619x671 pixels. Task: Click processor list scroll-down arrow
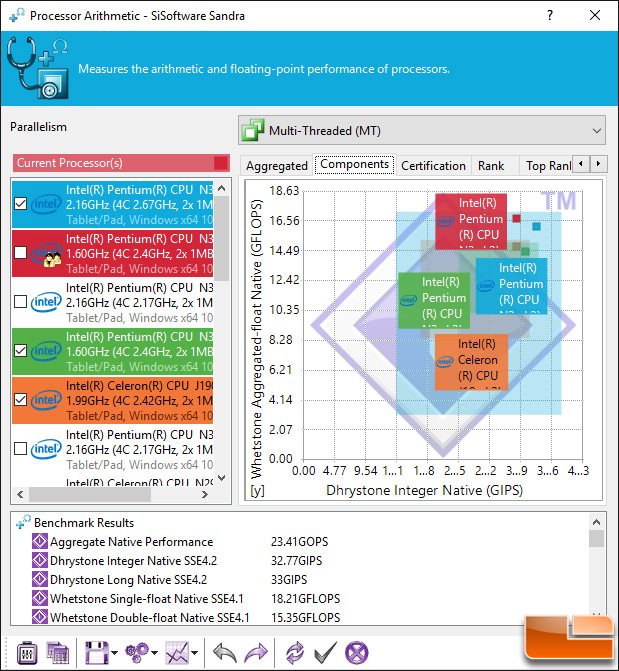point(221,478)
